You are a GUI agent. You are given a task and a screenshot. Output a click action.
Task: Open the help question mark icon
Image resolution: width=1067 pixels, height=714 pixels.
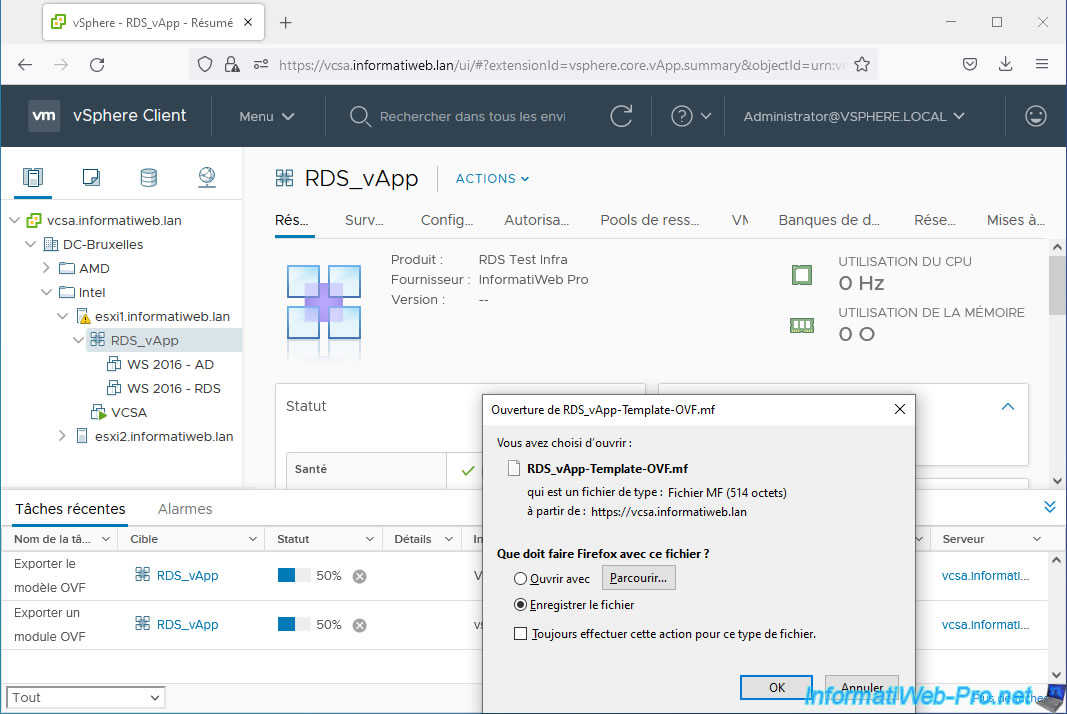point(682,116)
